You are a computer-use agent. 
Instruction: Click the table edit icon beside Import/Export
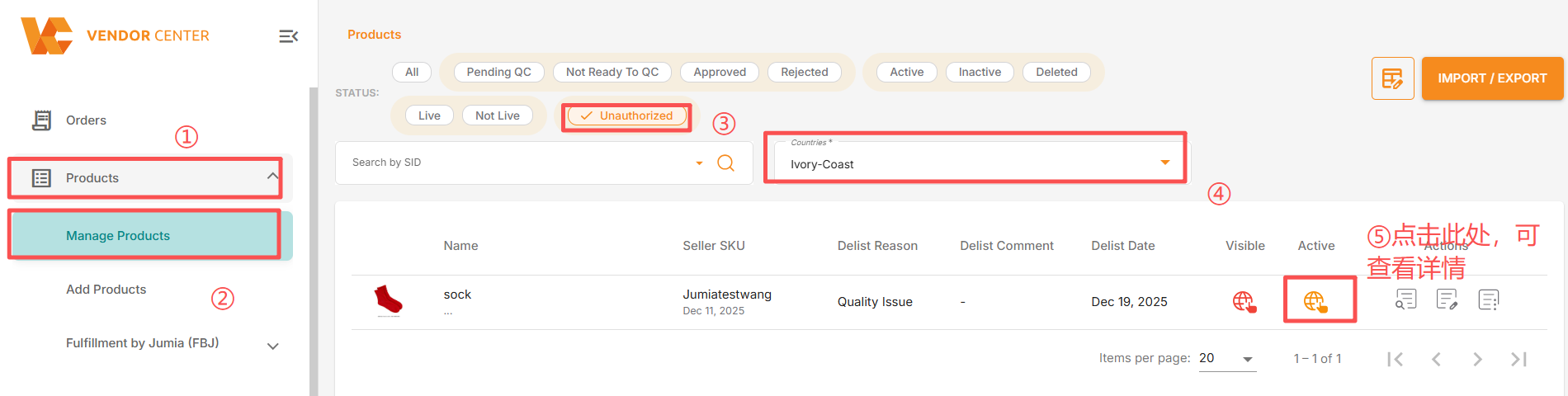(x=1392, y=78)
